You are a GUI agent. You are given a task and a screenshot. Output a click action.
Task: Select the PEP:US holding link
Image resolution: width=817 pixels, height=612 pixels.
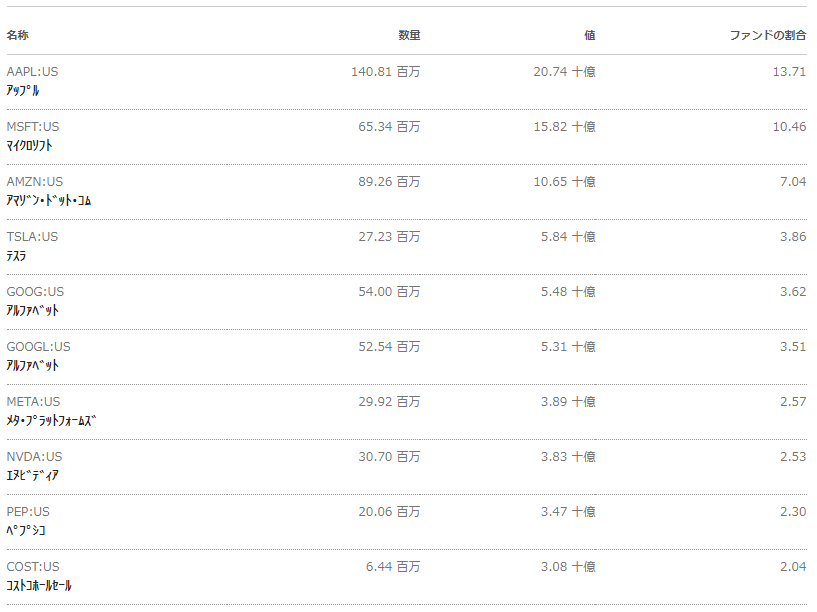pos(28,512)
